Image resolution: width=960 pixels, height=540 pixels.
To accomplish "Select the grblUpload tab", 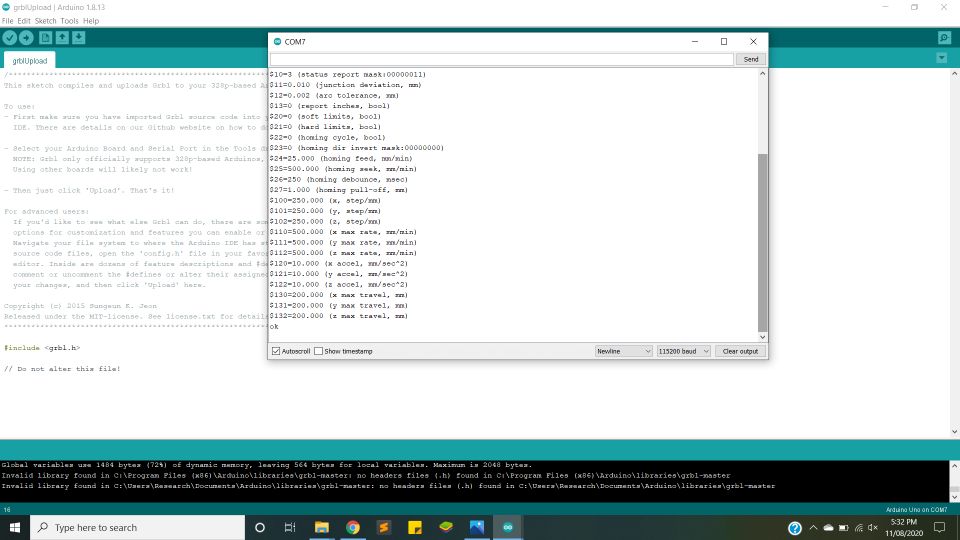I will pos(29,61).
